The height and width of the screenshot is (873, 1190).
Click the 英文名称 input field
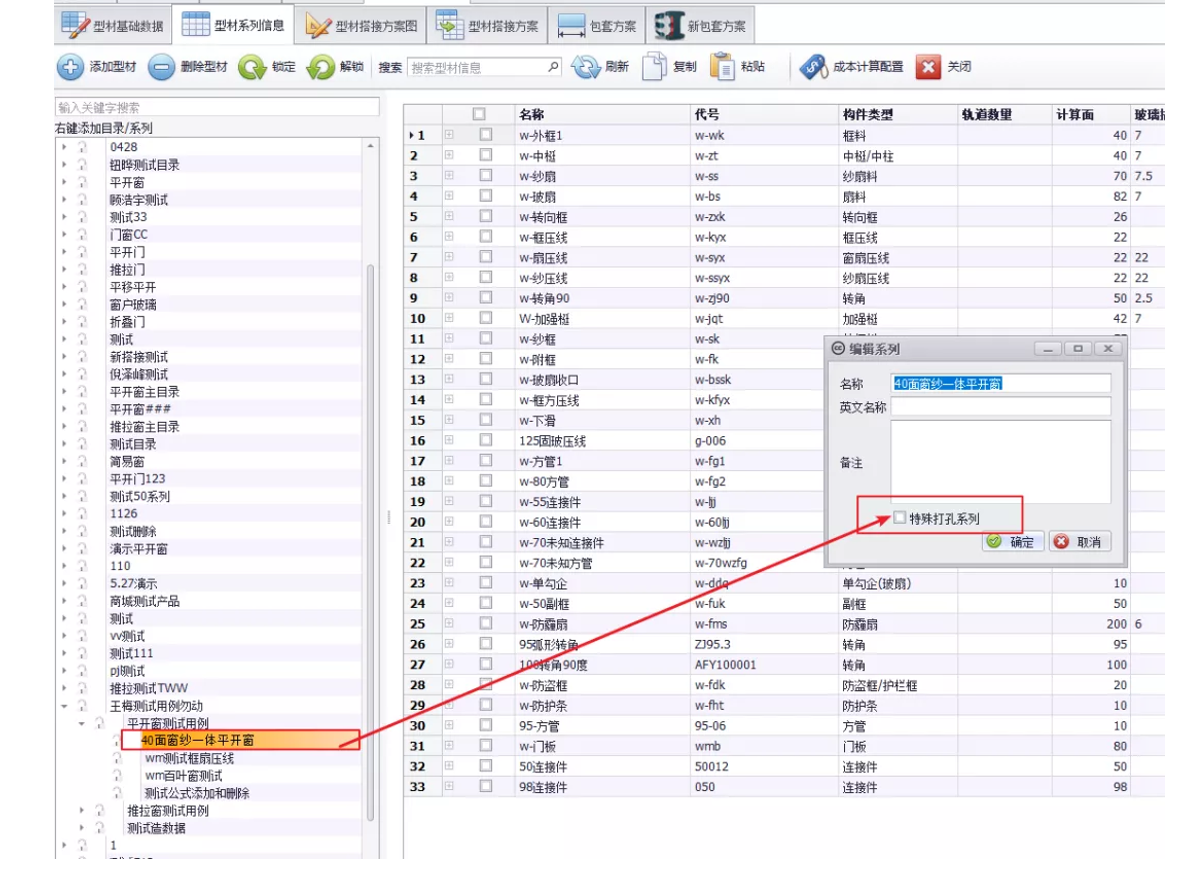point(1000,406)
